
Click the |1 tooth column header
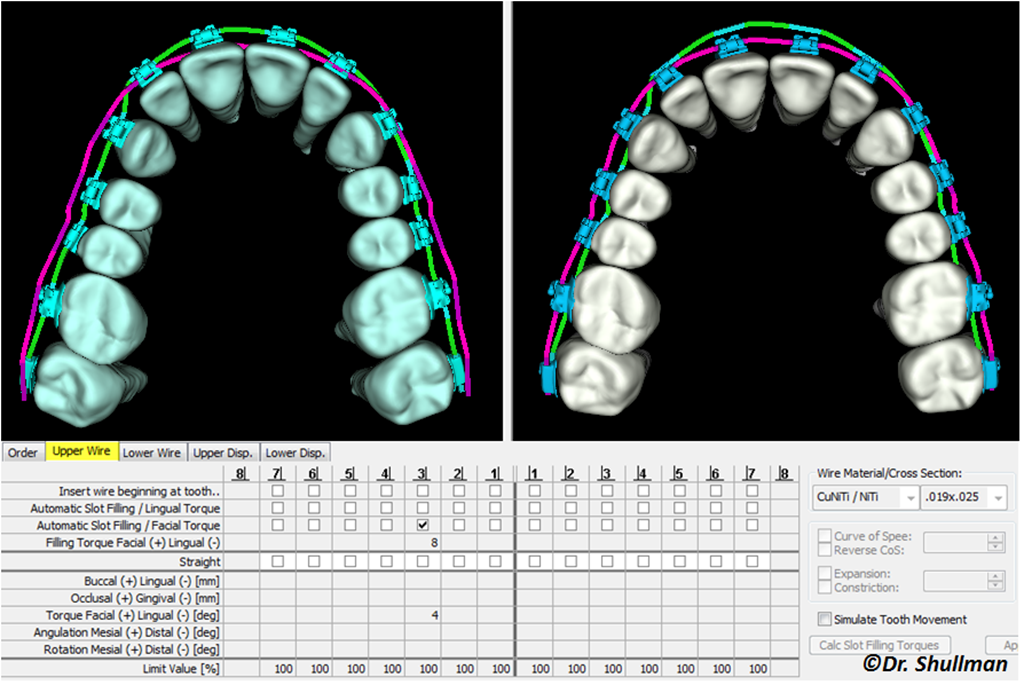pos(534,473)
